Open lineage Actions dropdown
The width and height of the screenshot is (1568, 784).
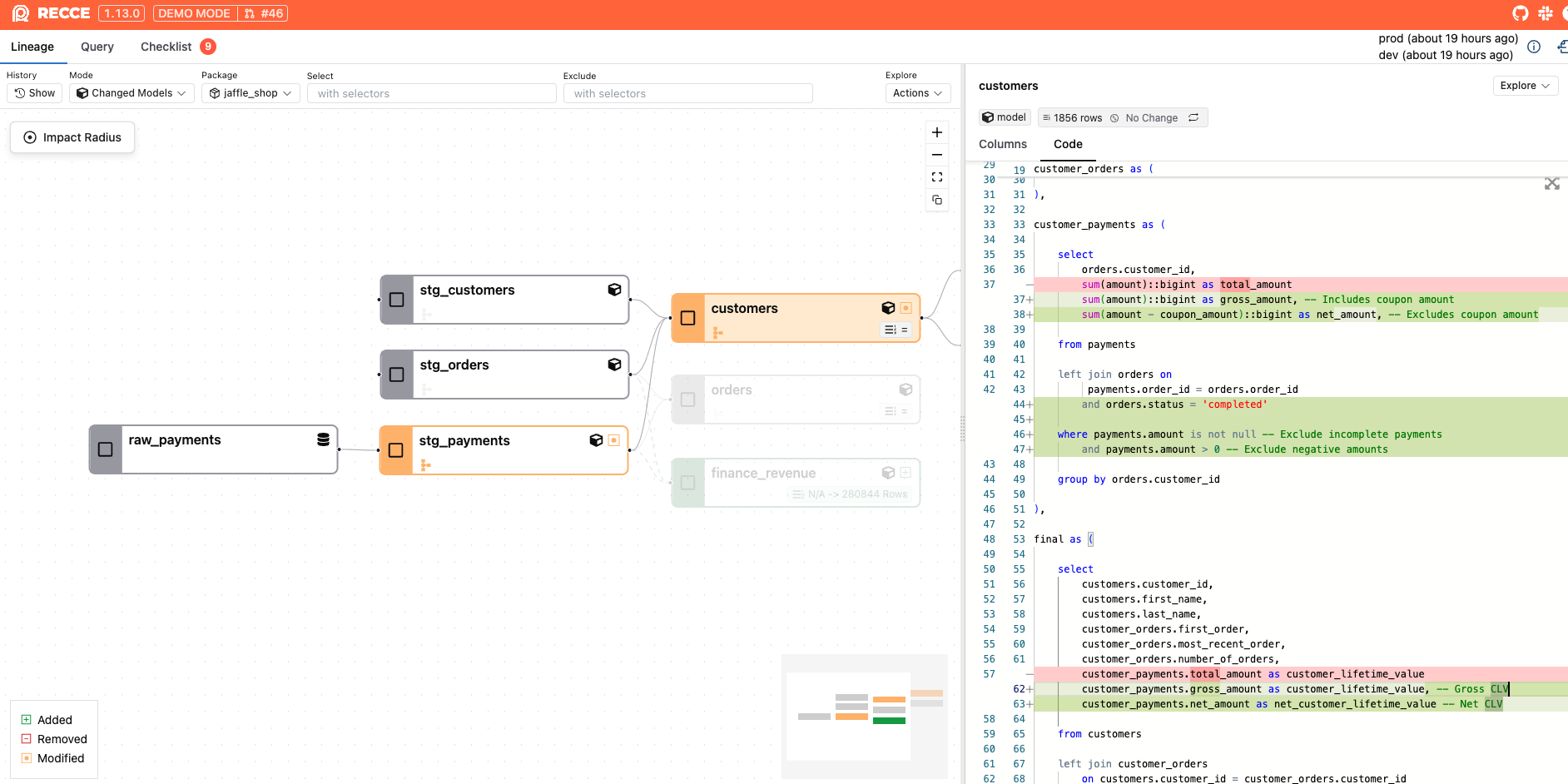(918, 93)
